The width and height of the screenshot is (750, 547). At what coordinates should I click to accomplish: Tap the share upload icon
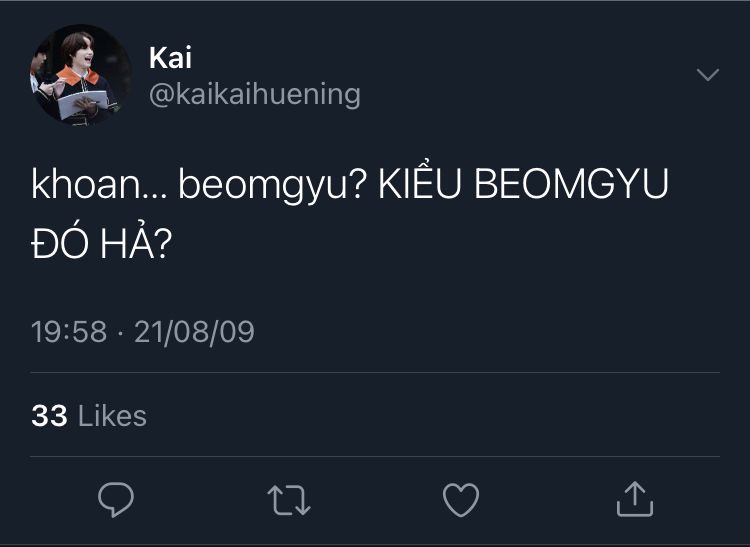(634, 499)
